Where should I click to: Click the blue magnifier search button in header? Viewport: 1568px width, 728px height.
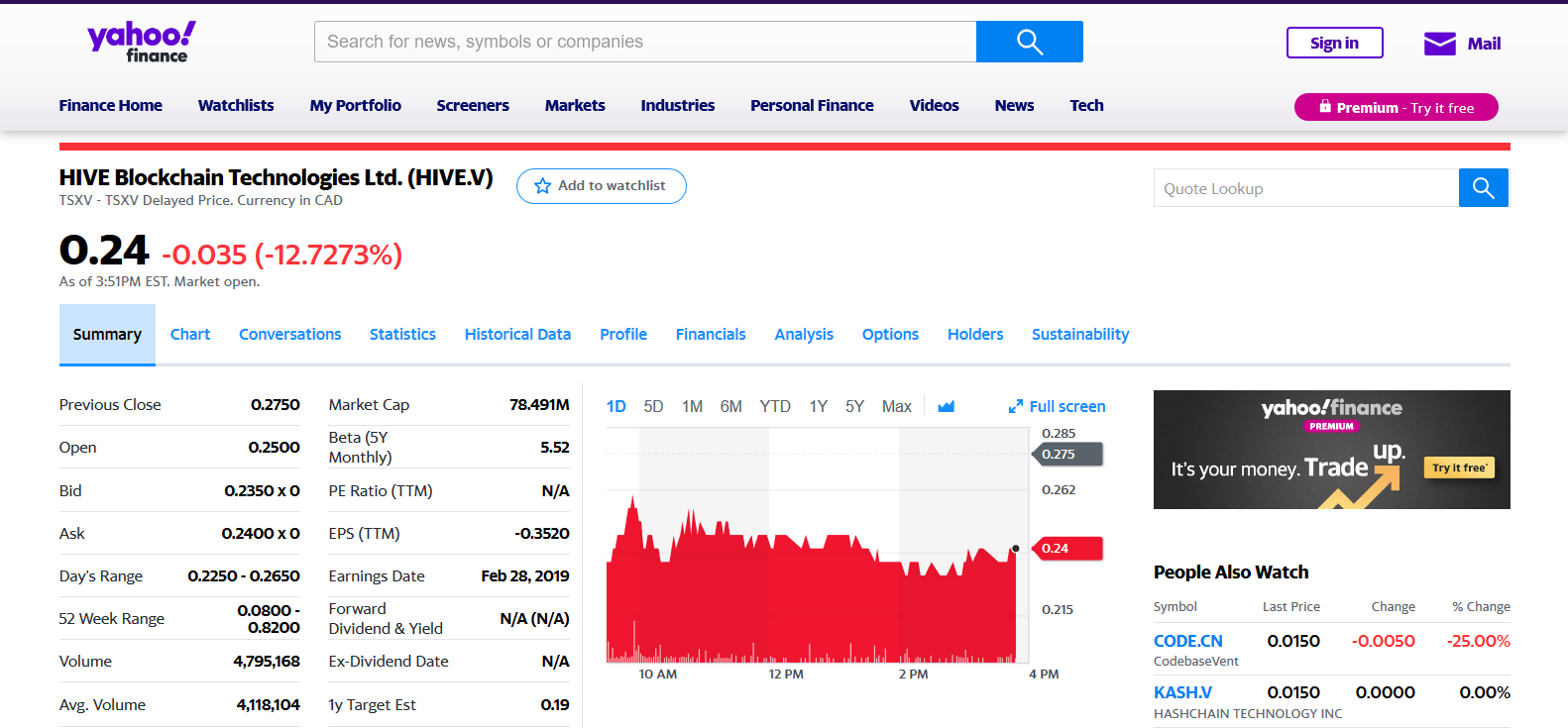(1029, 42)
